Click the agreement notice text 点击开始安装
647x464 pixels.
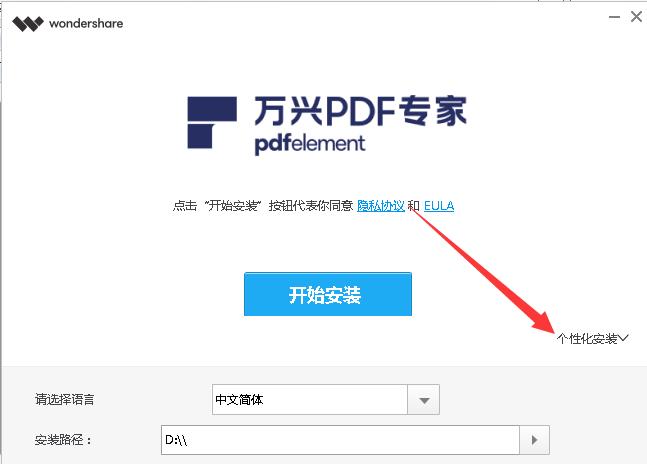point(263,205)
